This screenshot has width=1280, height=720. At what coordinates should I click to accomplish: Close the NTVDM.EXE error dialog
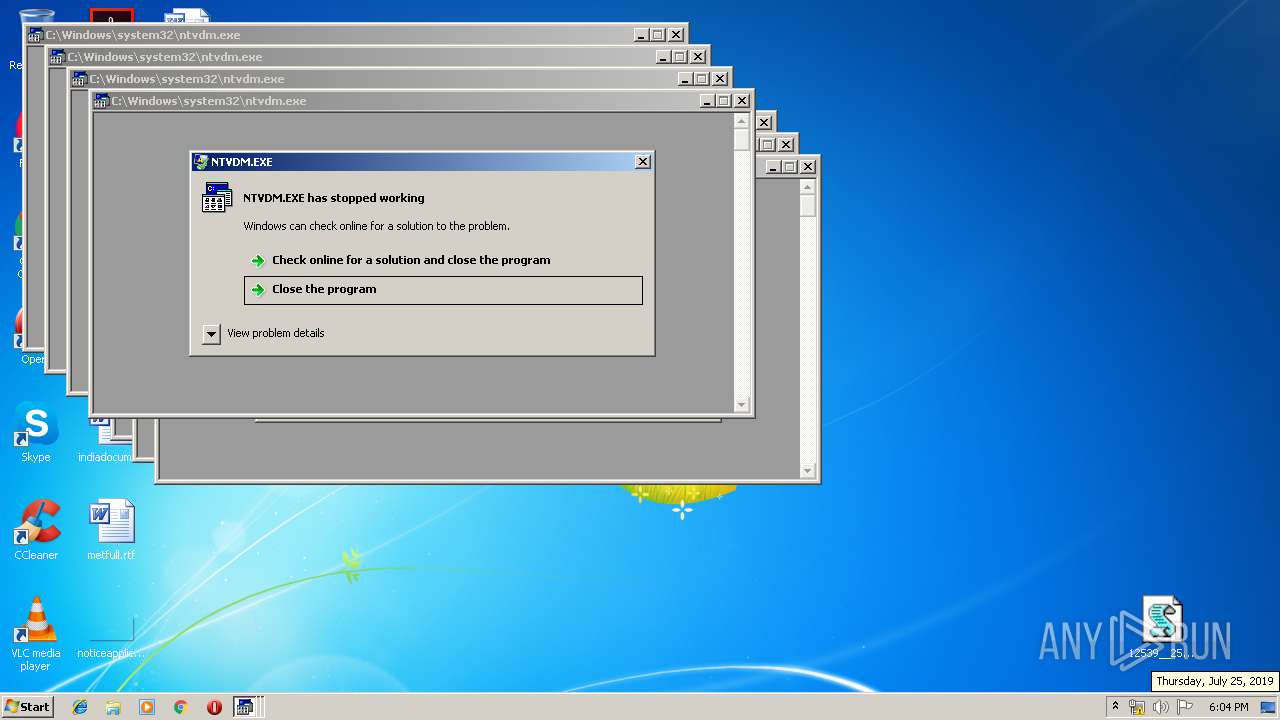[x=643, y=162]
